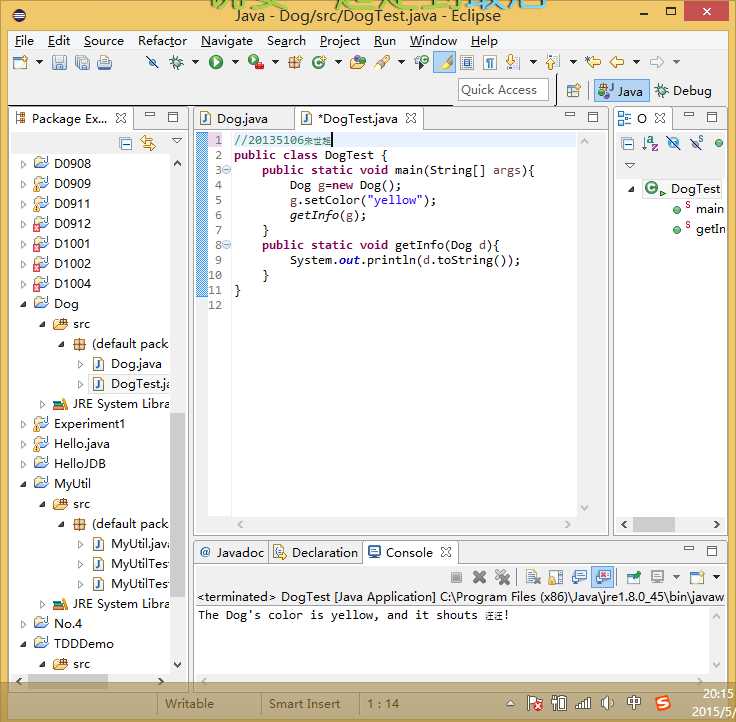Expand the D0908 project
The height and width of the screenshot is (722, 736).
pos(23,164)
